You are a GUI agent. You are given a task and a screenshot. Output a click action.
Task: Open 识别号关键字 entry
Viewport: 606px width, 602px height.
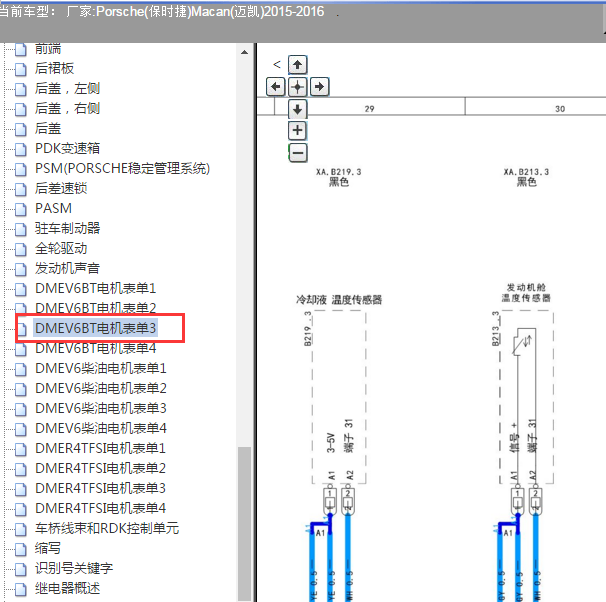(x=74, y=568)
